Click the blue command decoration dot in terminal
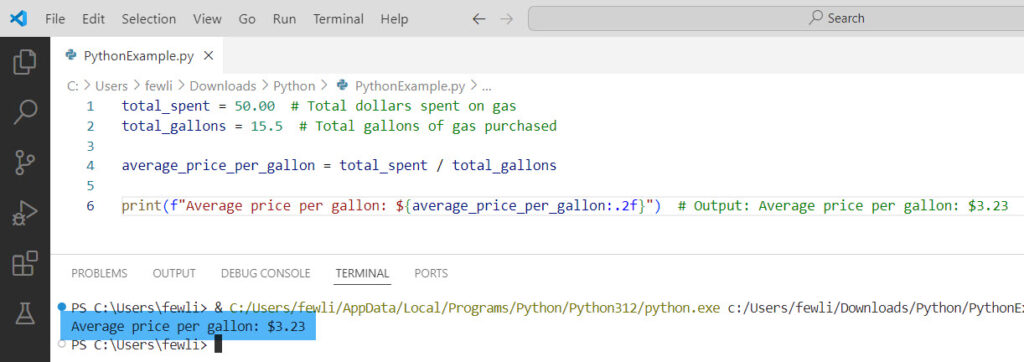 click(x=62, y=306)
